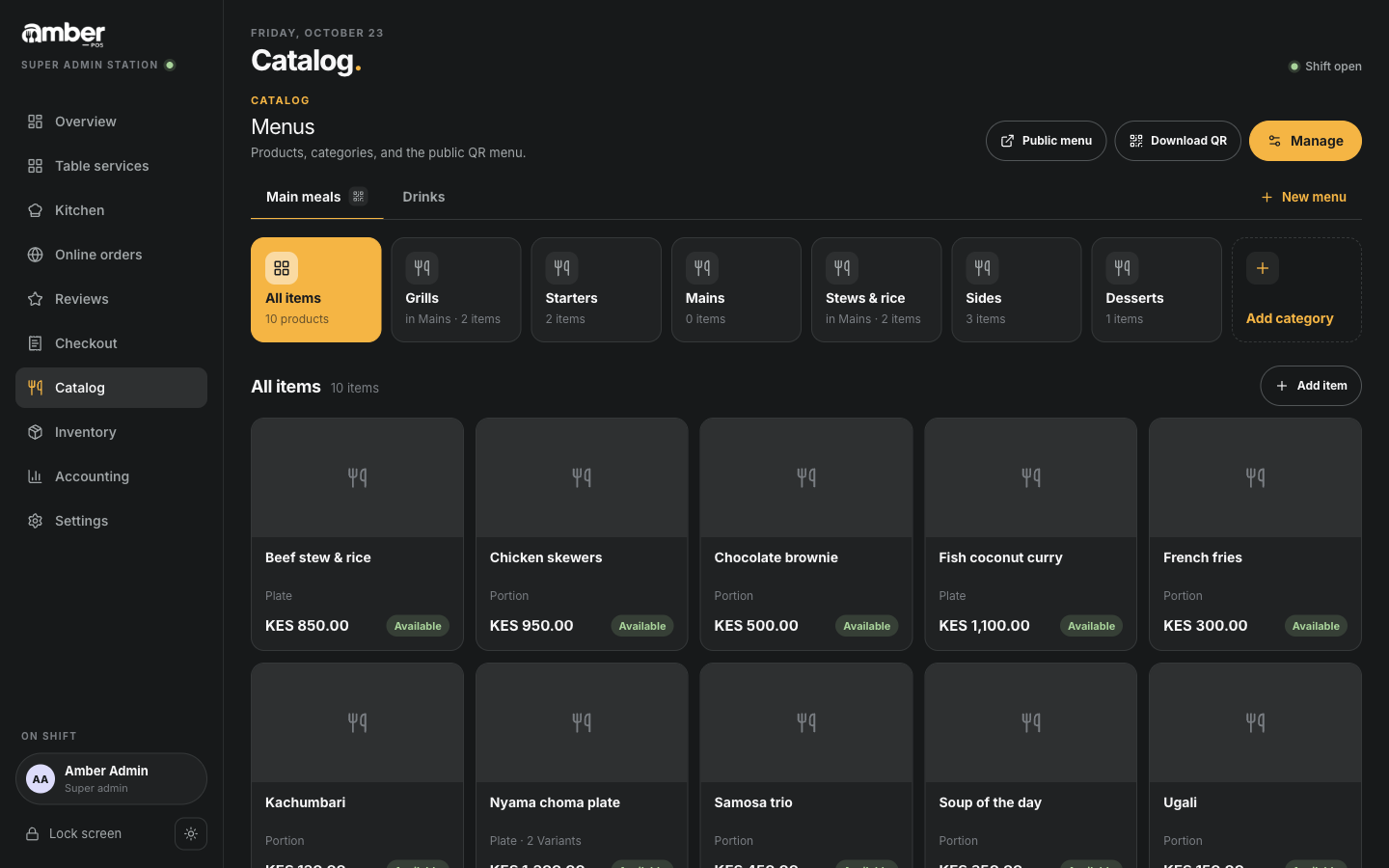1389x868 pixels.
Task: Filter by the Mains category
Action: tap(736, 289)
